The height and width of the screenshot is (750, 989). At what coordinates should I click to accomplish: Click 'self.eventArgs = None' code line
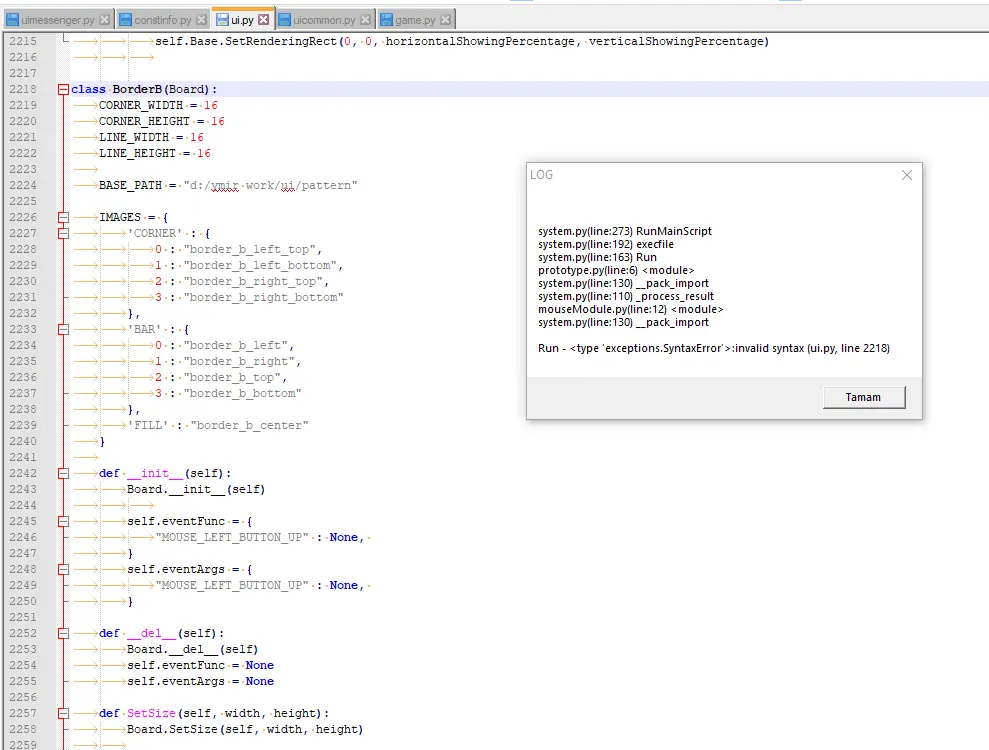pos(200,681)
